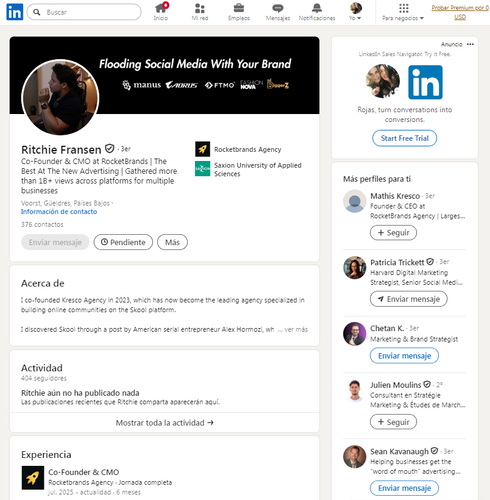Send message to Patricia Trickett

click(x=409, y=299)
